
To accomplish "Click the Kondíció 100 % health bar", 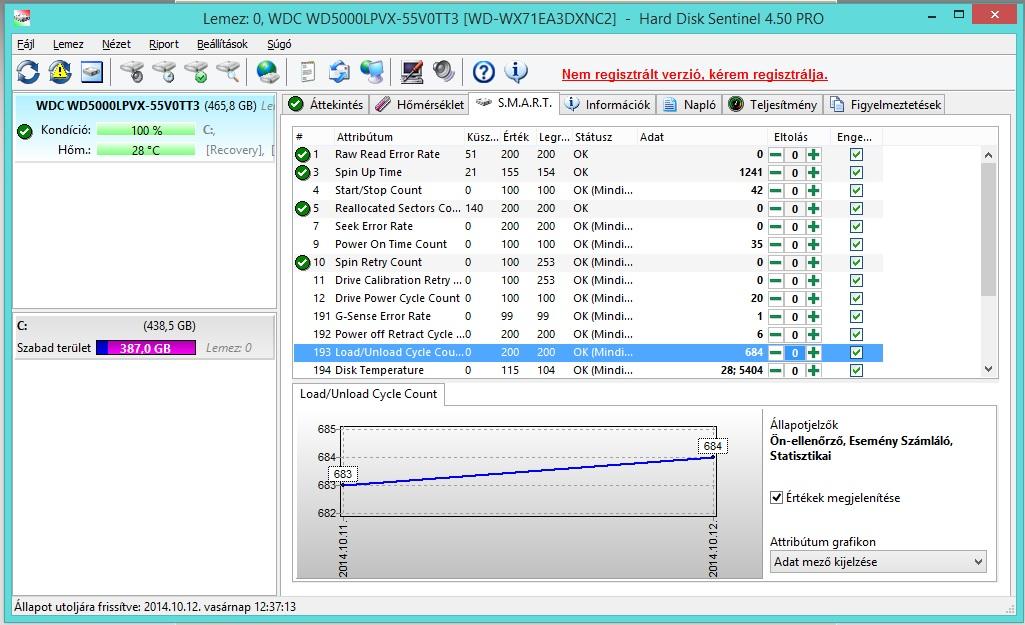I will point(146,130).
